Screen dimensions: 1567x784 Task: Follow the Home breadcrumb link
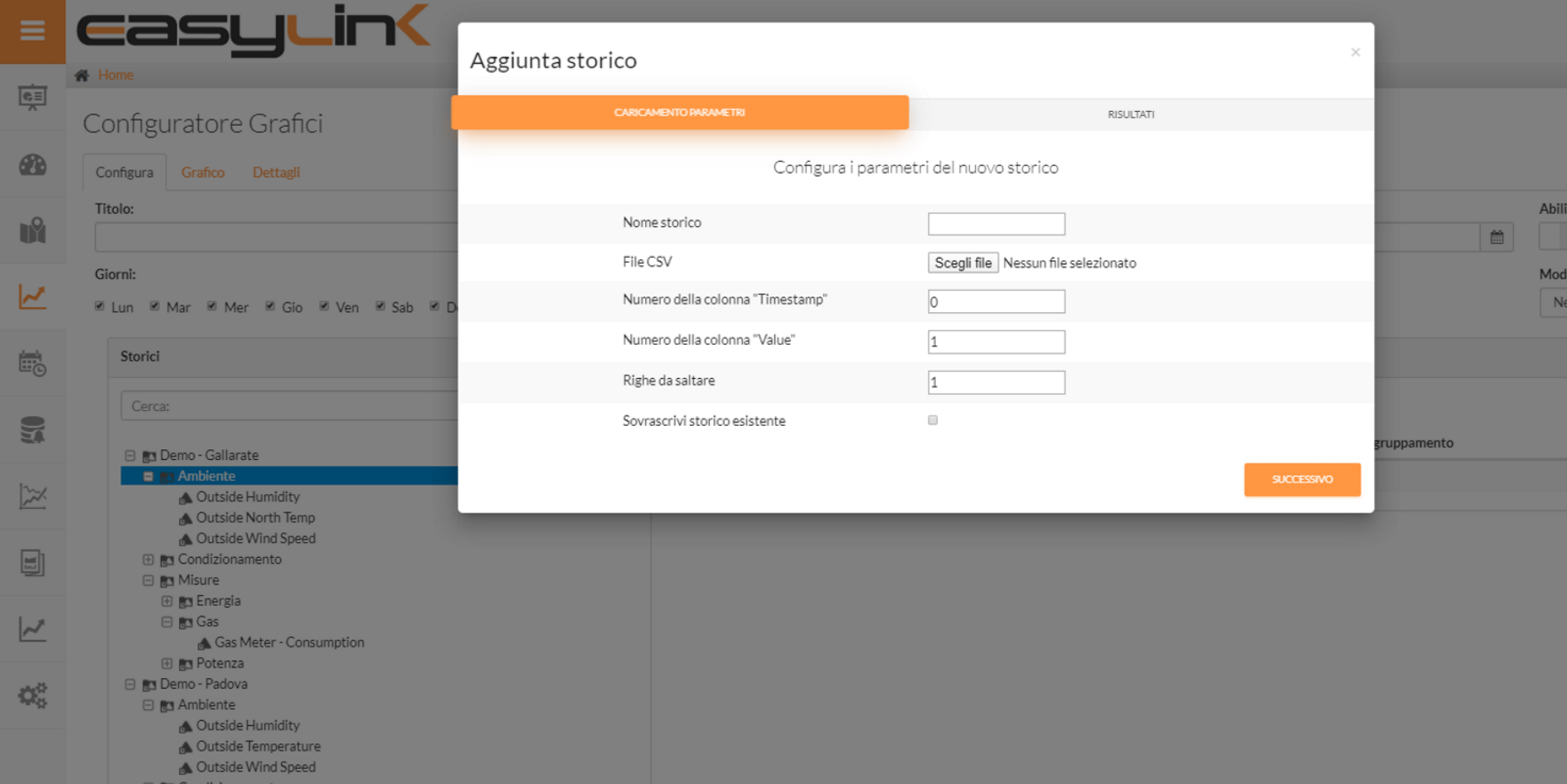[115, 75]
